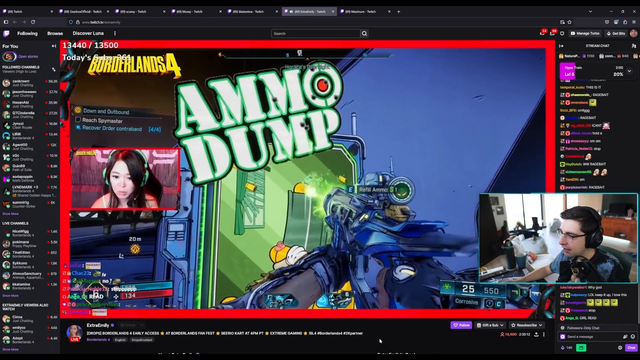Open the chat settings gear icon
The height and width of the screenshot is (360, 640).
(620, 348)
